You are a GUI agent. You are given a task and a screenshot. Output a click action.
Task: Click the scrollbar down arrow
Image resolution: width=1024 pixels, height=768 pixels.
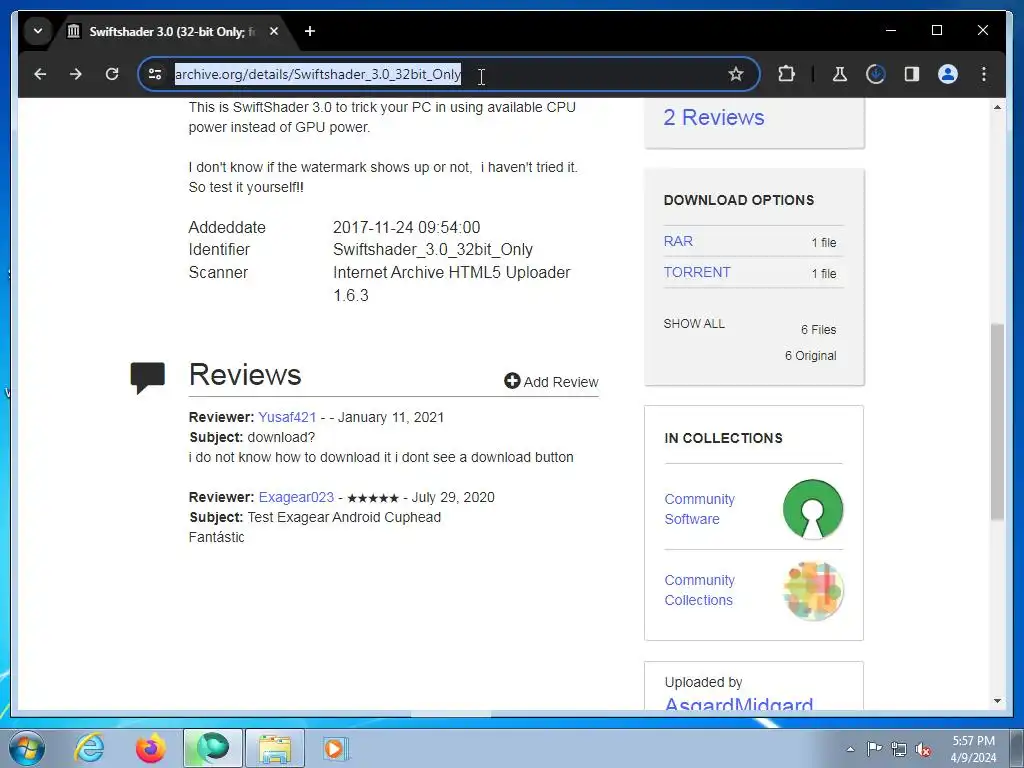coord(997,701)
